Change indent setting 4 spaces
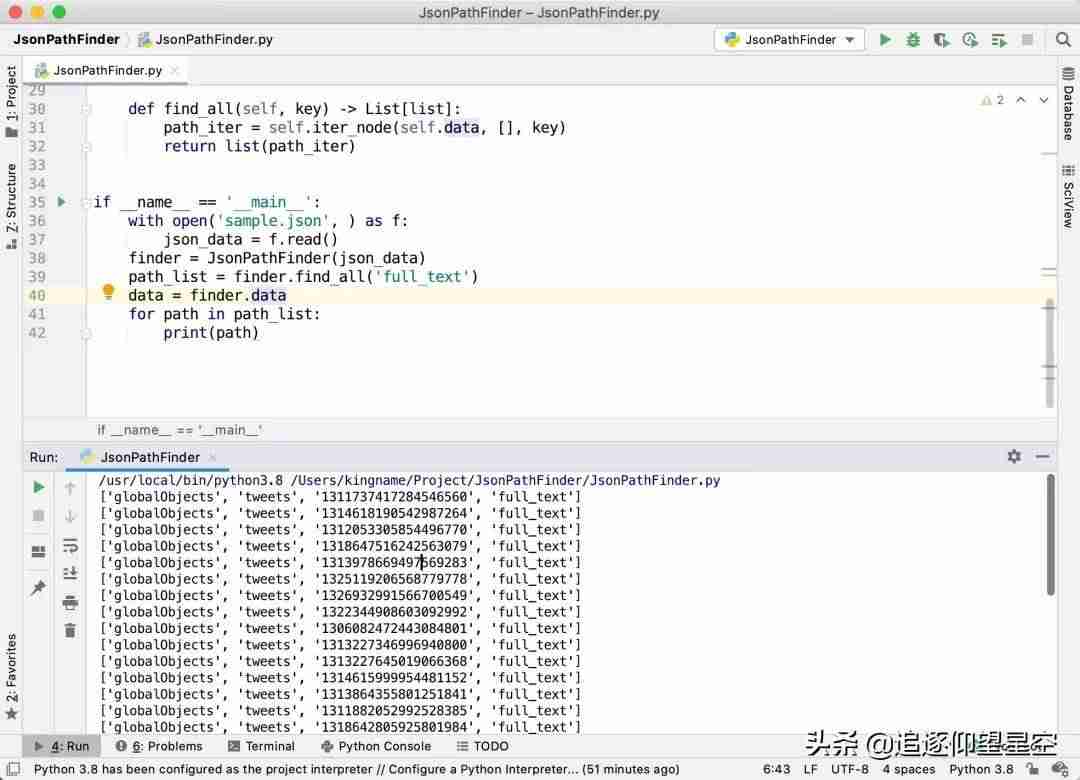The width and height of the screenshot is (1080, 780). 908,769
